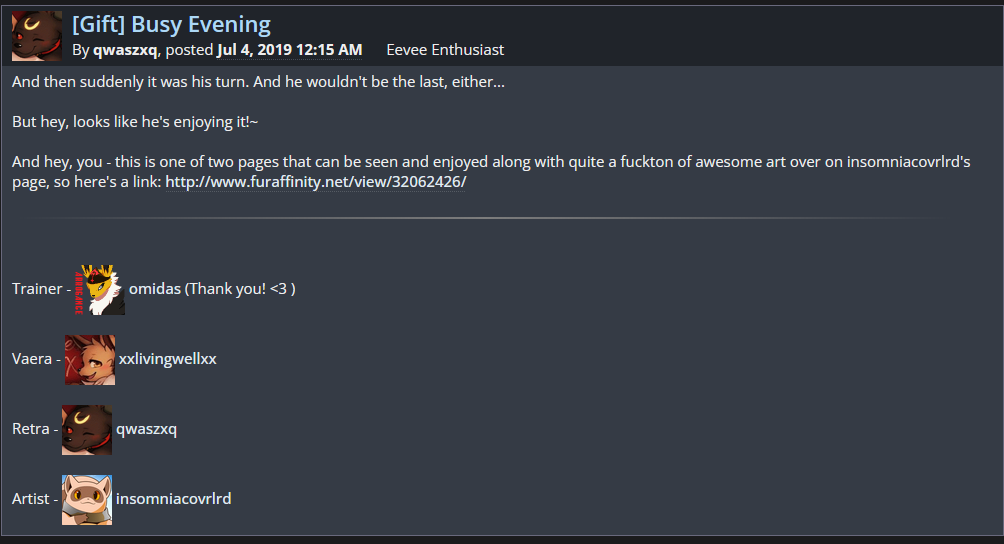This screenshot has height=544, width=1004.
Task: Open author qwaszxq's profile from the byline
Action: (125, 50)
